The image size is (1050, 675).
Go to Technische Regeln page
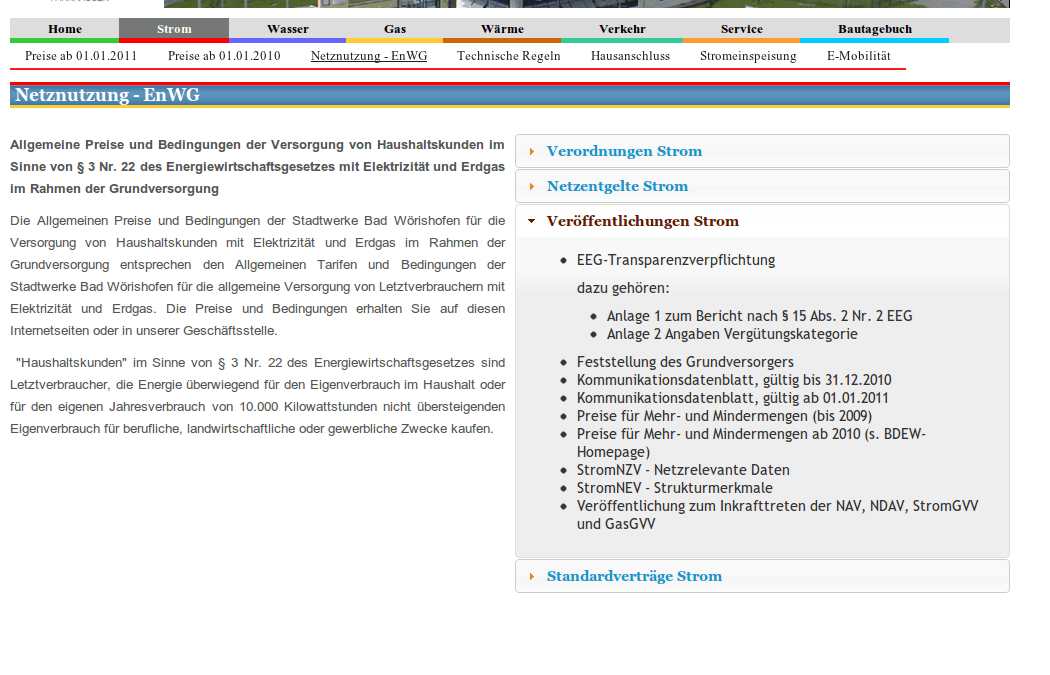[509, 56]
